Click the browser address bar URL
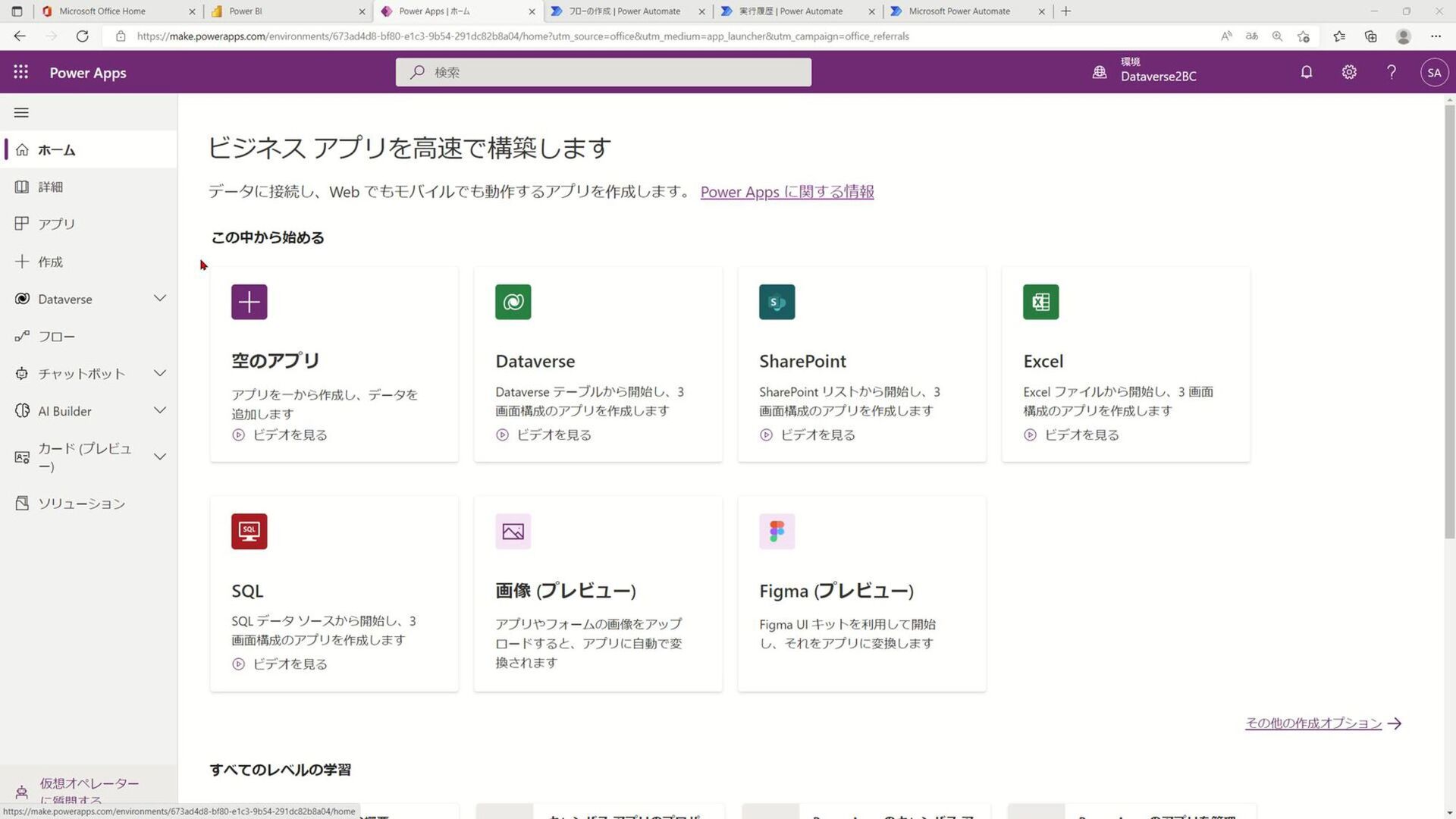The width and height of the screenshot is (1456, 819). pyautogui.click(x=523, y=36)
